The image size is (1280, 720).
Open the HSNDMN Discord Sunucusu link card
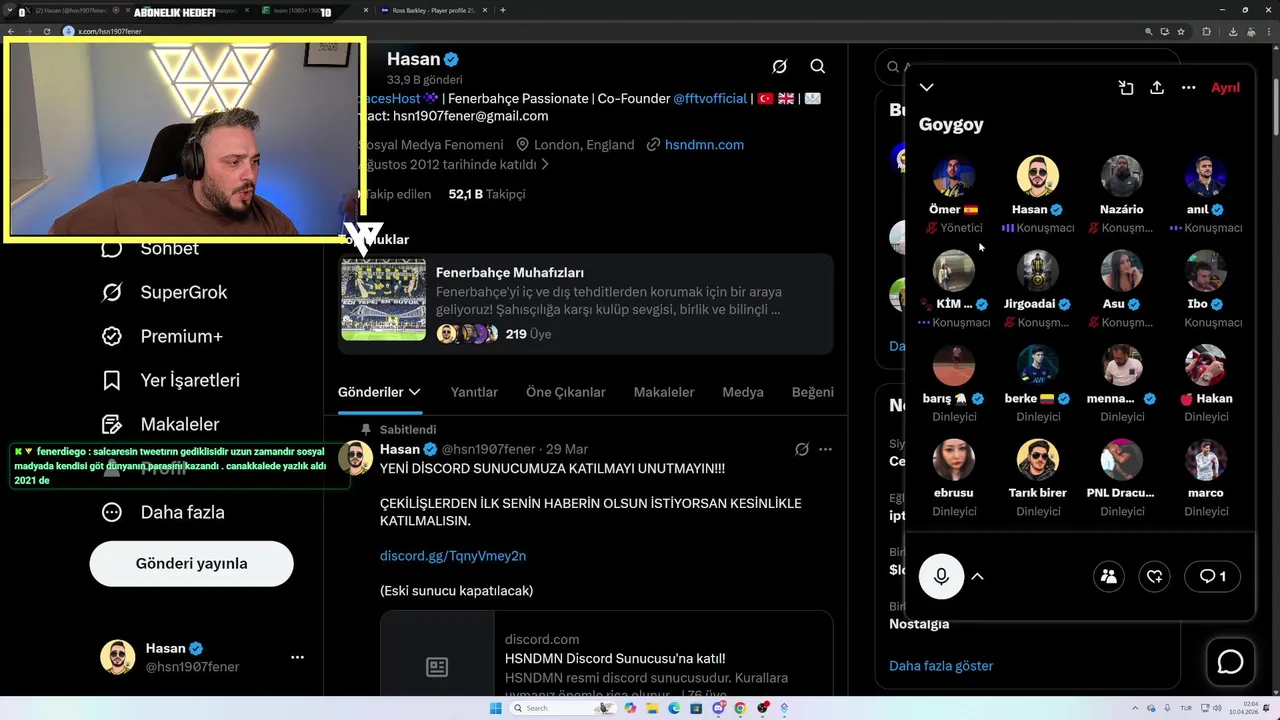point(606,654)
